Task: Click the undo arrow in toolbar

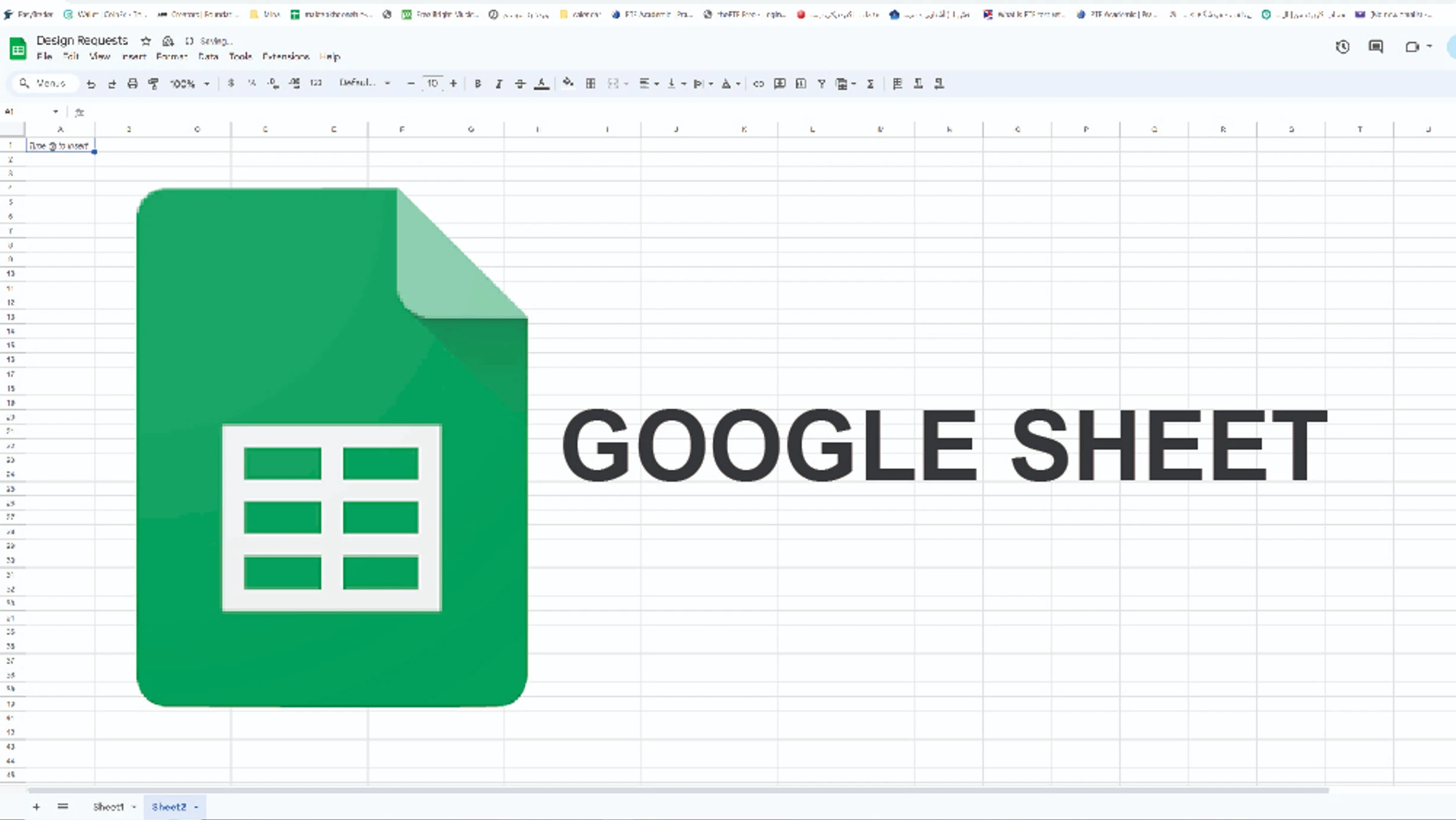Action: pos(91,84)
